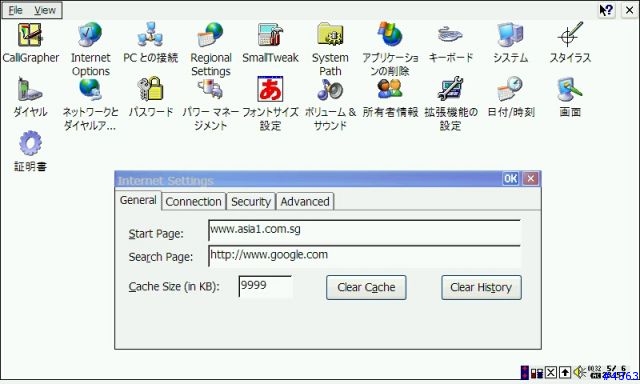Click the context help question-mark icon

click(607, 10)
